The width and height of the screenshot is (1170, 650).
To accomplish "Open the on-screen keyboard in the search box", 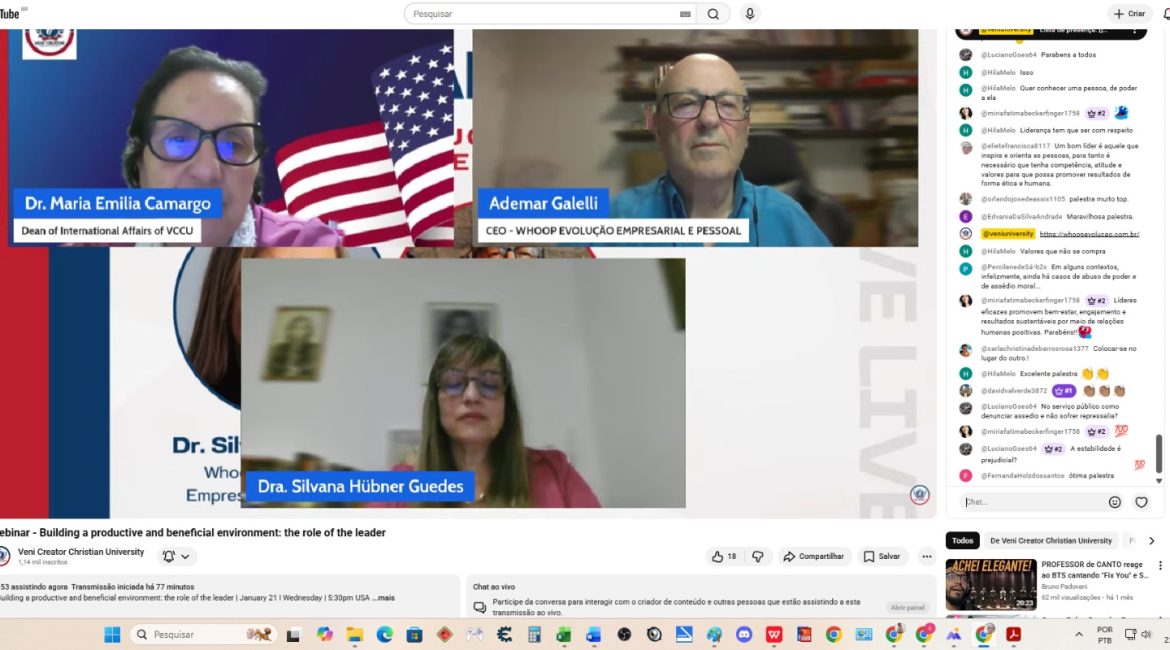I will [685, 14].
